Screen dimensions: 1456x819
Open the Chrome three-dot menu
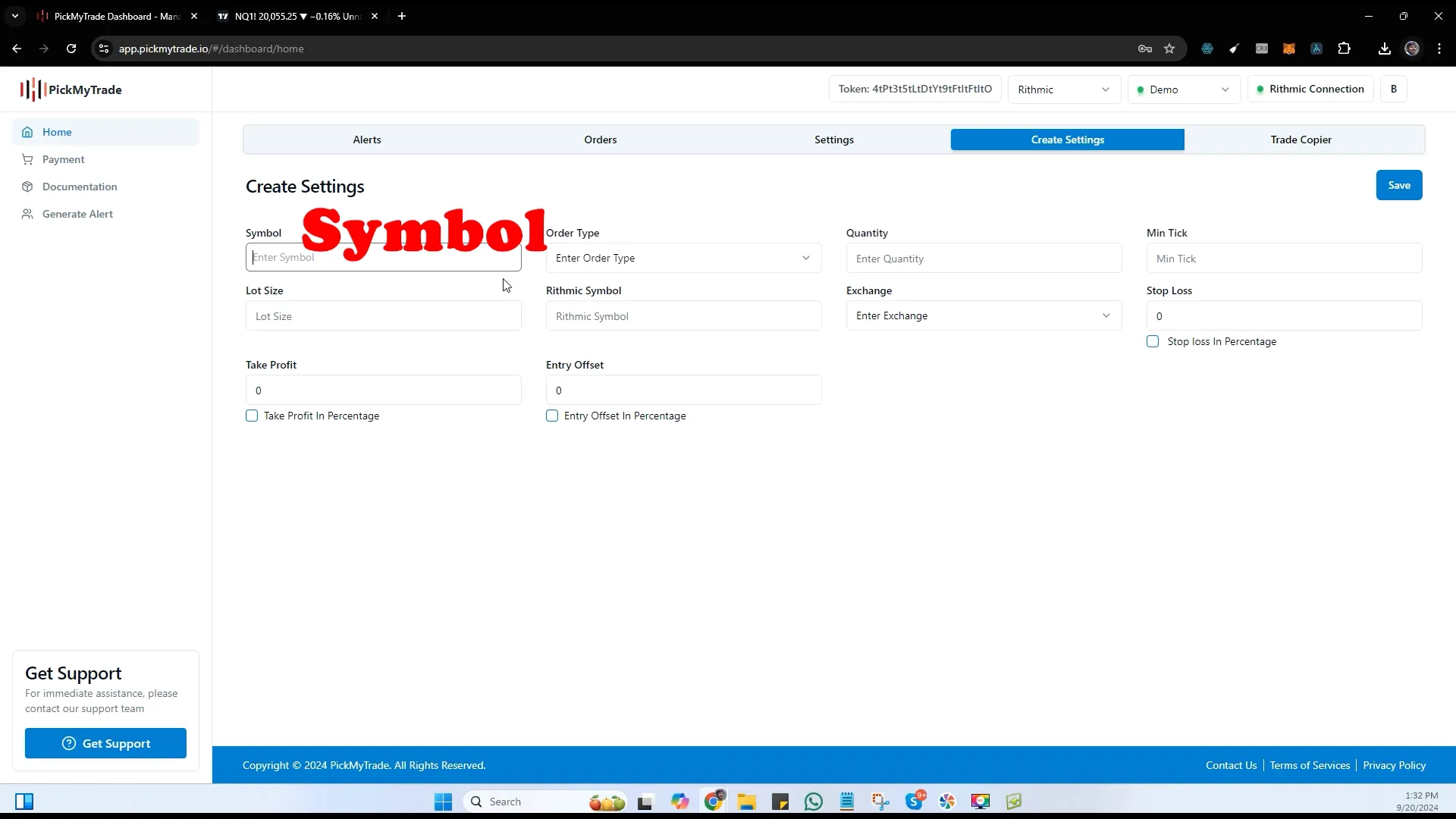pos(1439,49)
